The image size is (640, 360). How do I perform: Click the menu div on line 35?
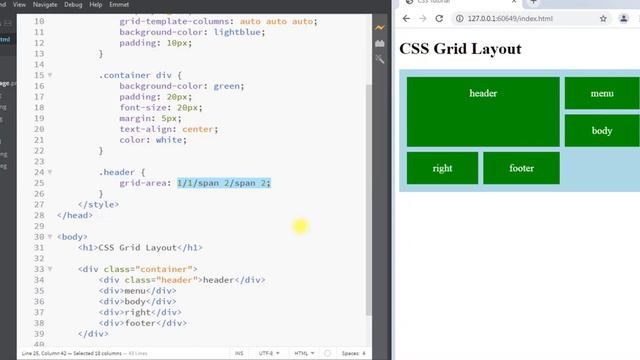138,291
